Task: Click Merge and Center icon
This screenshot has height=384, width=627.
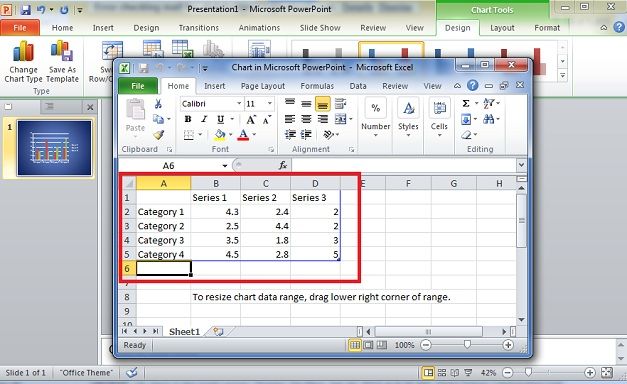Action: point(340,119)
